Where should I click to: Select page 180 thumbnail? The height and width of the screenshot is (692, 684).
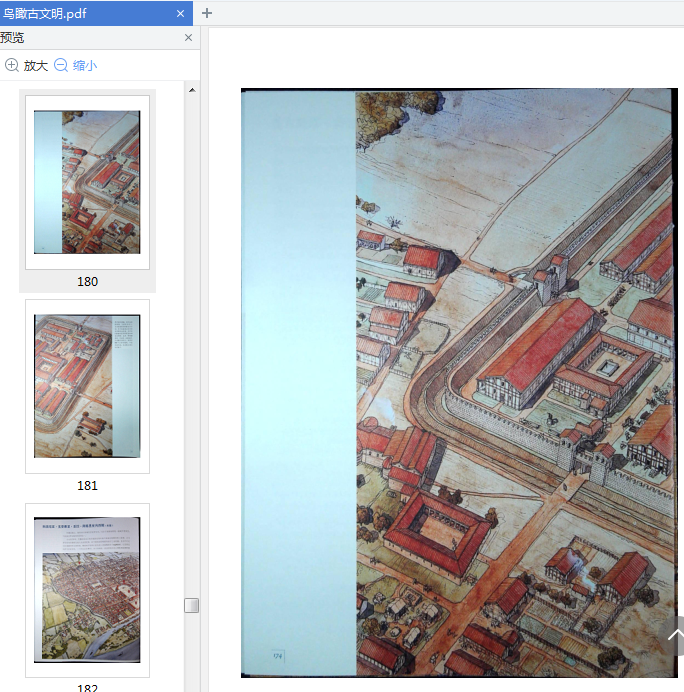[87, 182]
